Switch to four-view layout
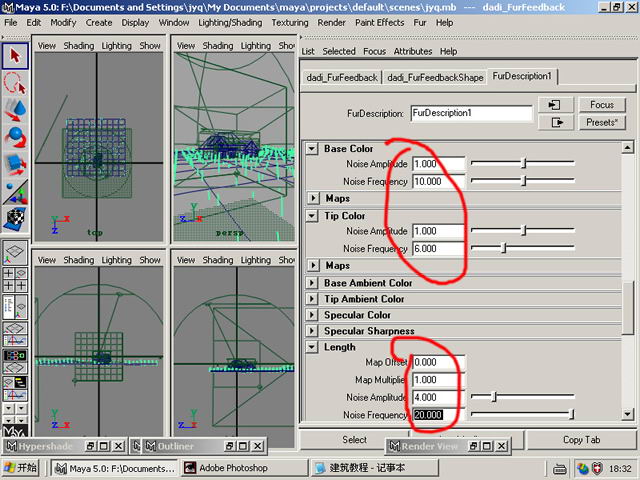 click(x=15, y=280)
